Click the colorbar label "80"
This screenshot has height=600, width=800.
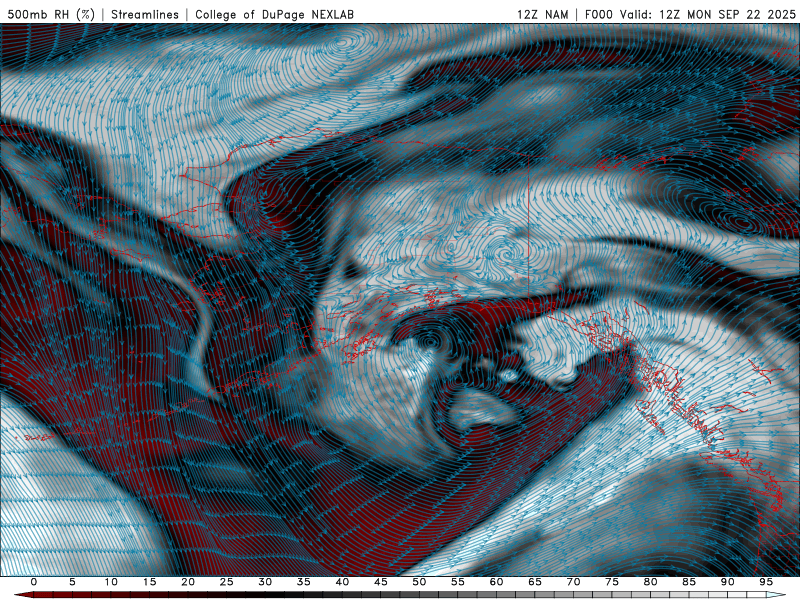[650, 582]
